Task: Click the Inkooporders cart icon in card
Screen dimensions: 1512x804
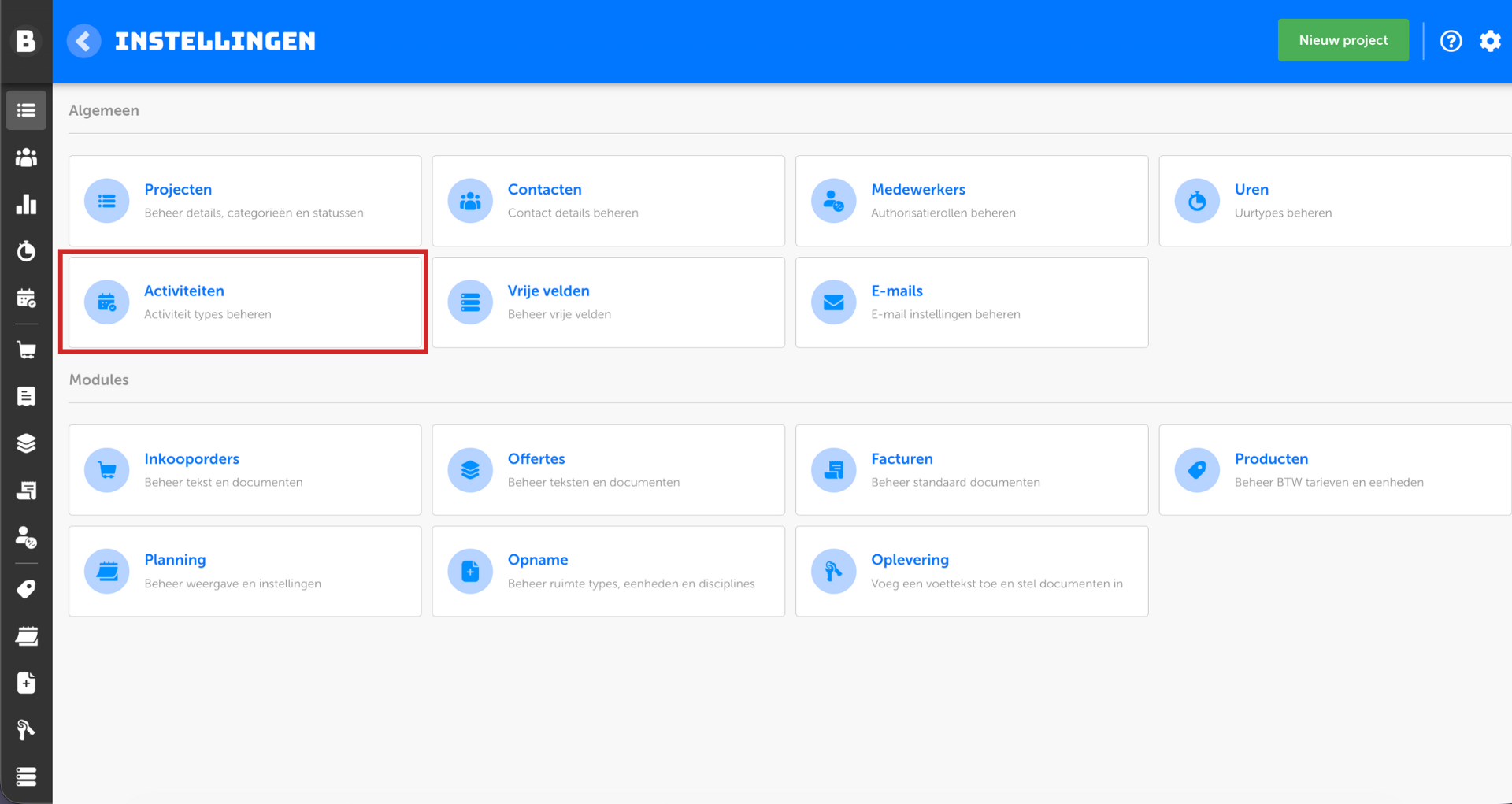Action: point(107,470)
